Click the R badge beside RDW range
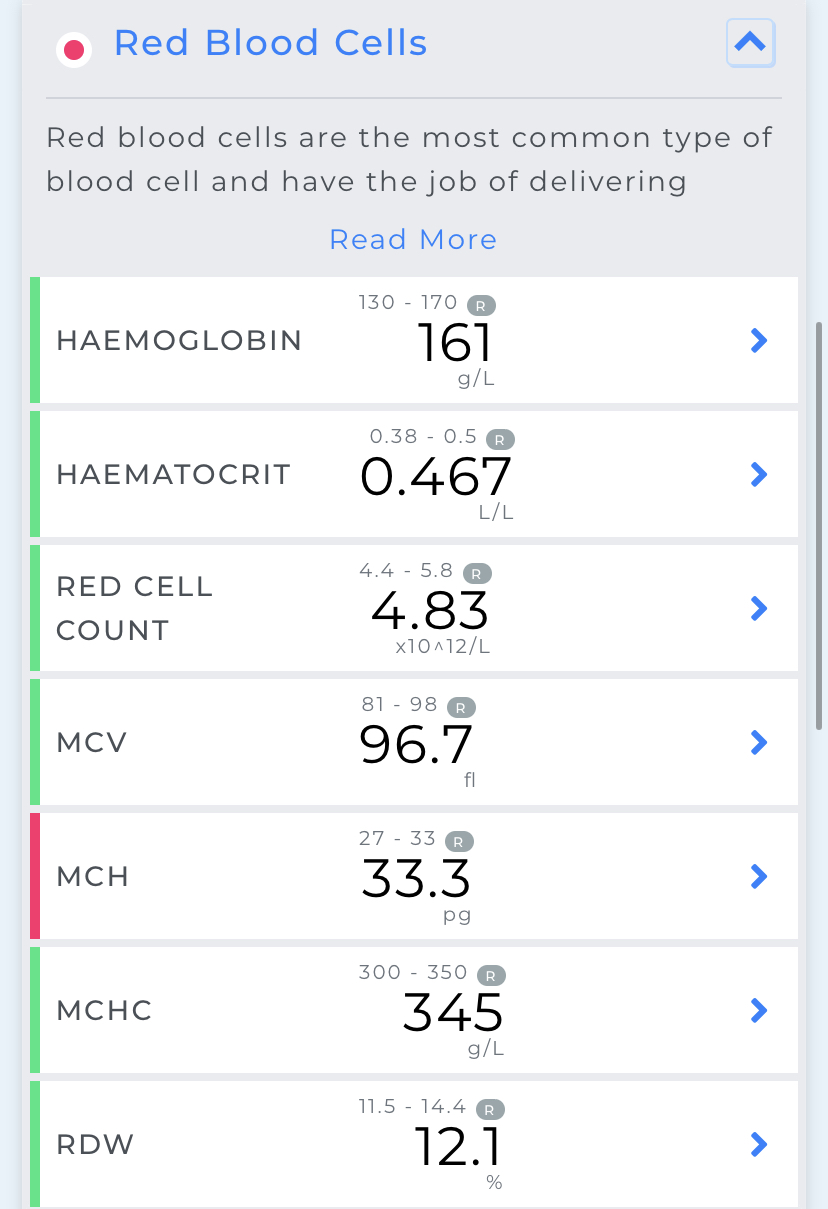Screen dimensions: 828x1209 click(x=490, y=1109)
